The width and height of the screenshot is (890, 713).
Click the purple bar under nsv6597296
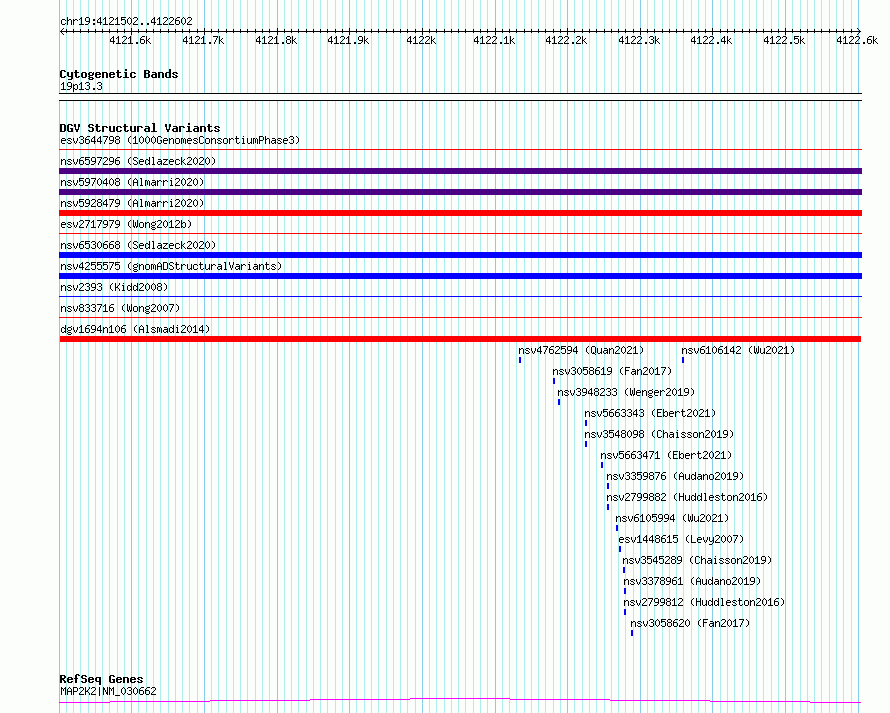[460, 171]
